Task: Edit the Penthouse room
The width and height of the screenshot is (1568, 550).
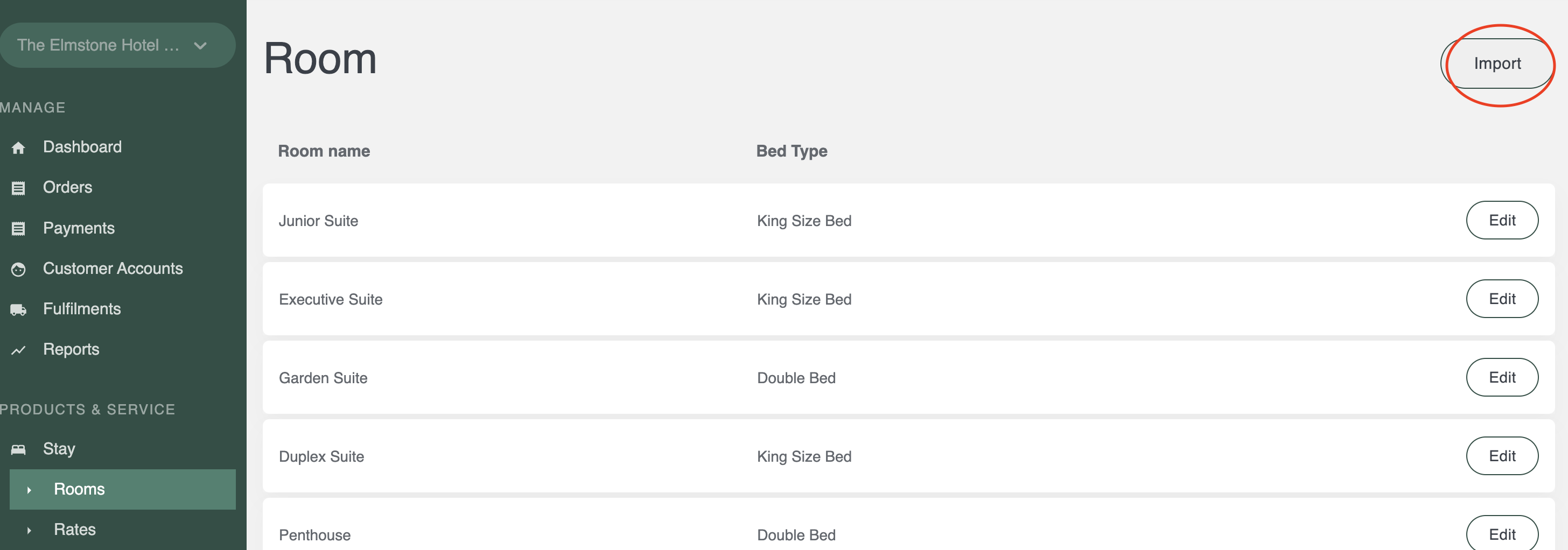Action: click(1501, 534)
